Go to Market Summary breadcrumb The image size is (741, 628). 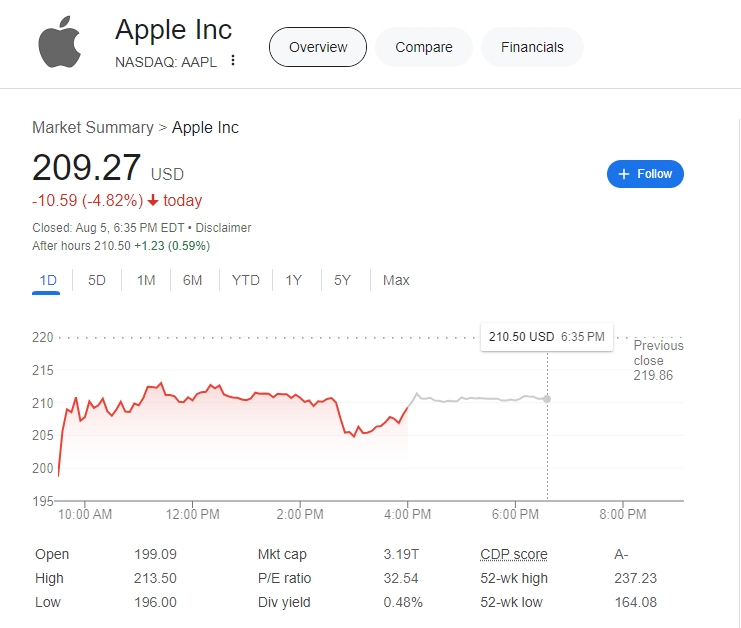pos(93,128)
